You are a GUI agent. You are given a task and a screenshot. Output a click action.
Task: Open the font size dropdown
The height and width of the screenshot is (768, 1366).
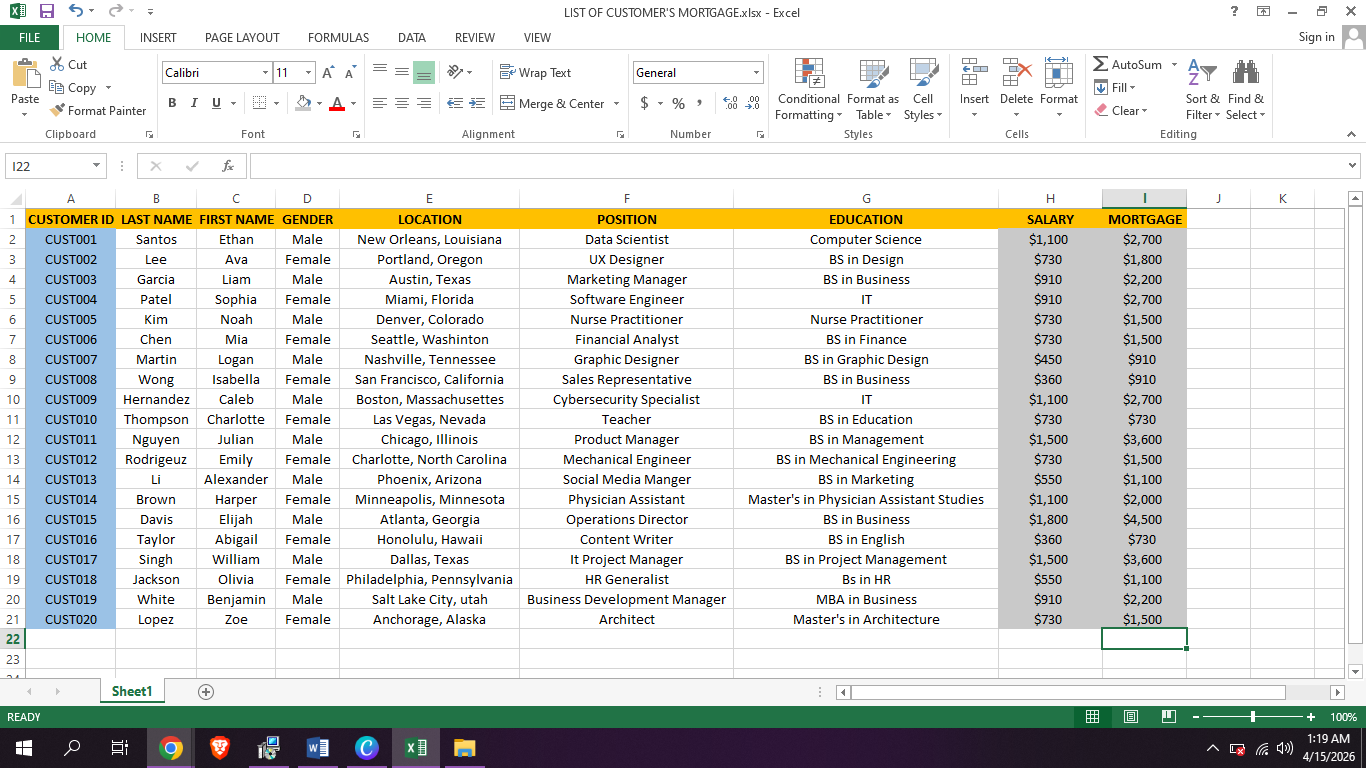[x=309, y=73]
